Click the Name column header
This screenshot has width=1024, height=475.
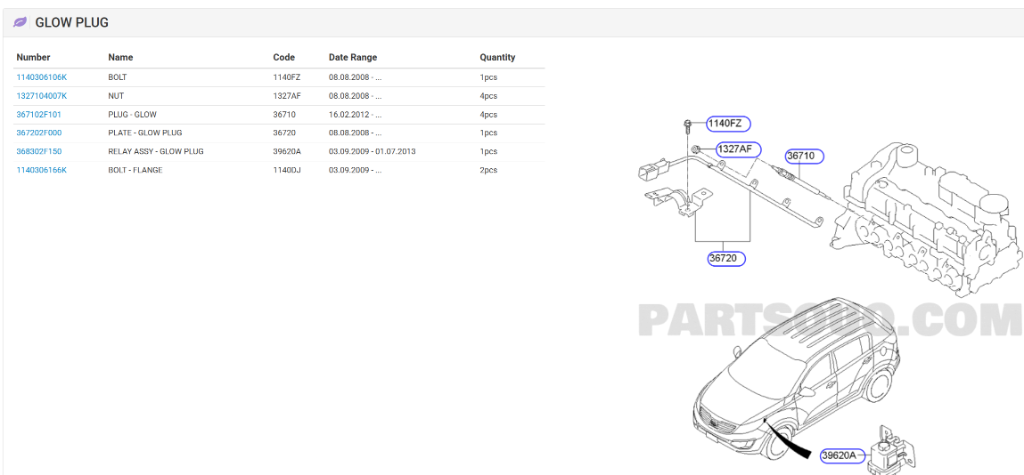(120, 57)
